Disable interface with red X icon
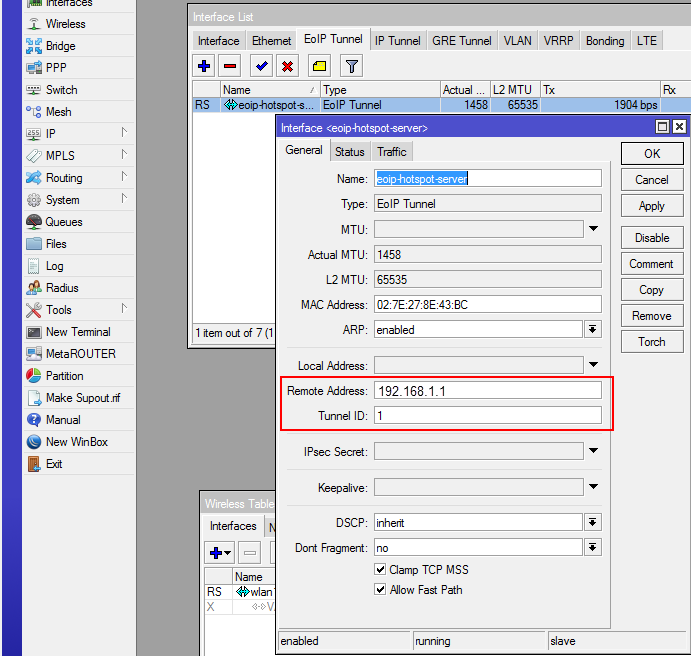This screenshot has width=691, height=656. coord(287,66)
